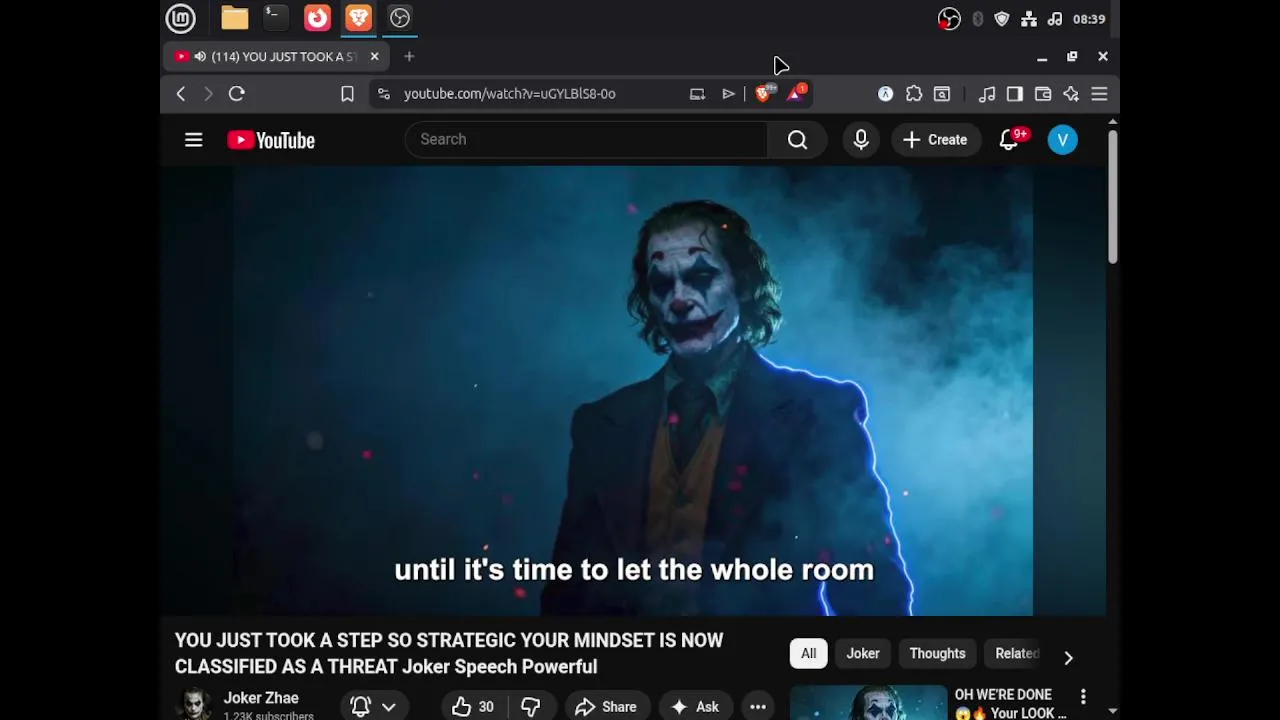Viewport: 1280px width, 720px height.
Task: Open subscription notification bell dropdown
Action: tap(373, 706)
